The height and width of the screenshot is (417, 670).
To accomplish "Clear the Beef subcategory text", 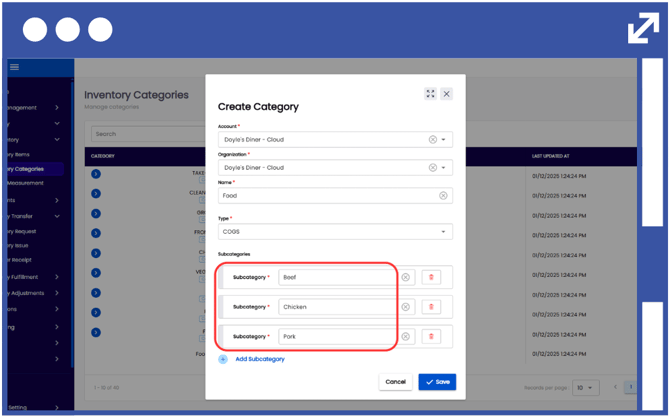I will 406,277.
